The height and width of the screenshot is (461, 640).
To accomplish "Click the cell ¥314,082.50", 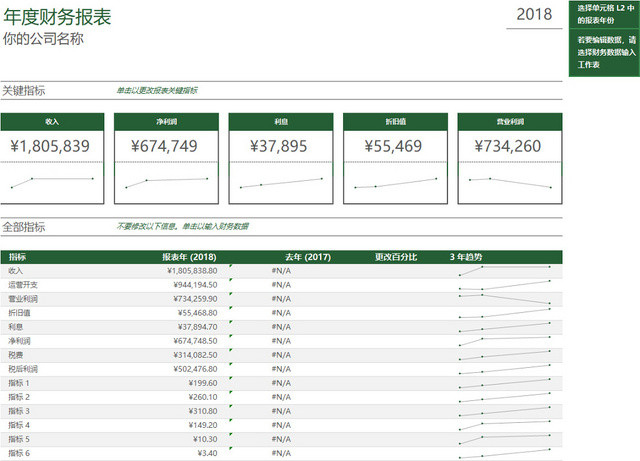I will (x=195, y=355).
